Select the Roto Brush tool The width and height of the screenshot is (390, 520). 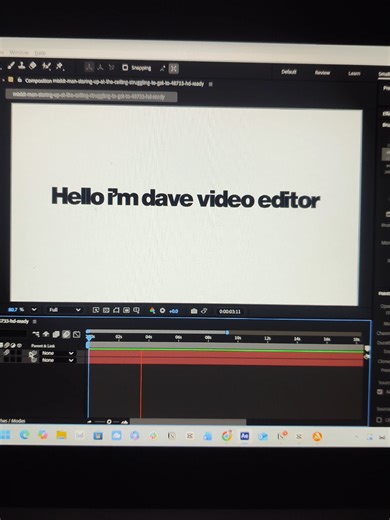tap(46, 66)
